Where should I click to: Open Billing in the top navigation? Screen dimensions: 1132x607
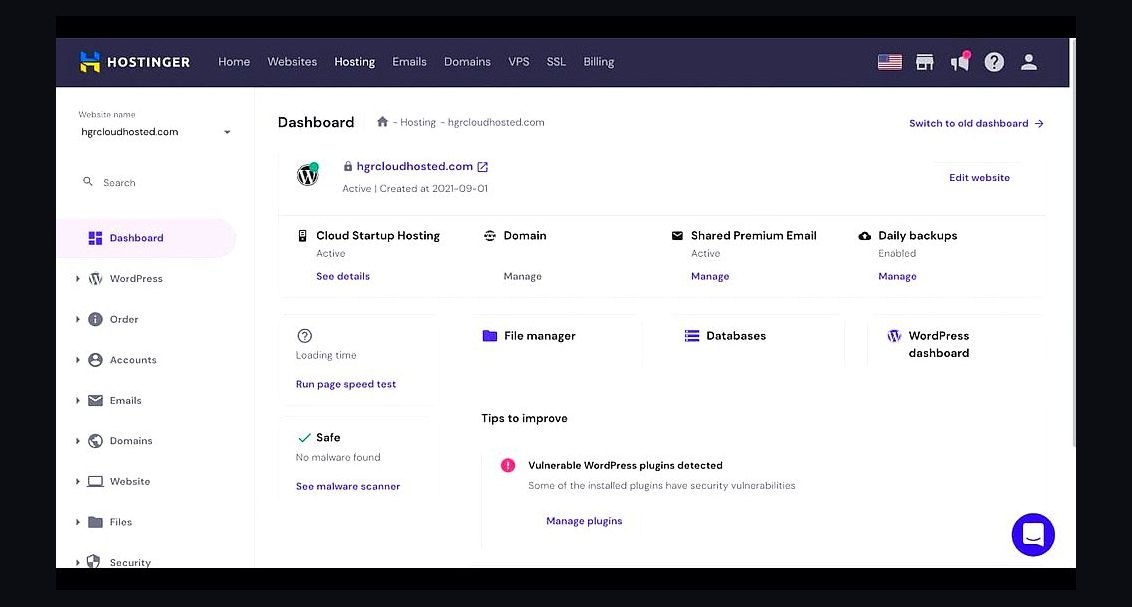tap(598, 62)
